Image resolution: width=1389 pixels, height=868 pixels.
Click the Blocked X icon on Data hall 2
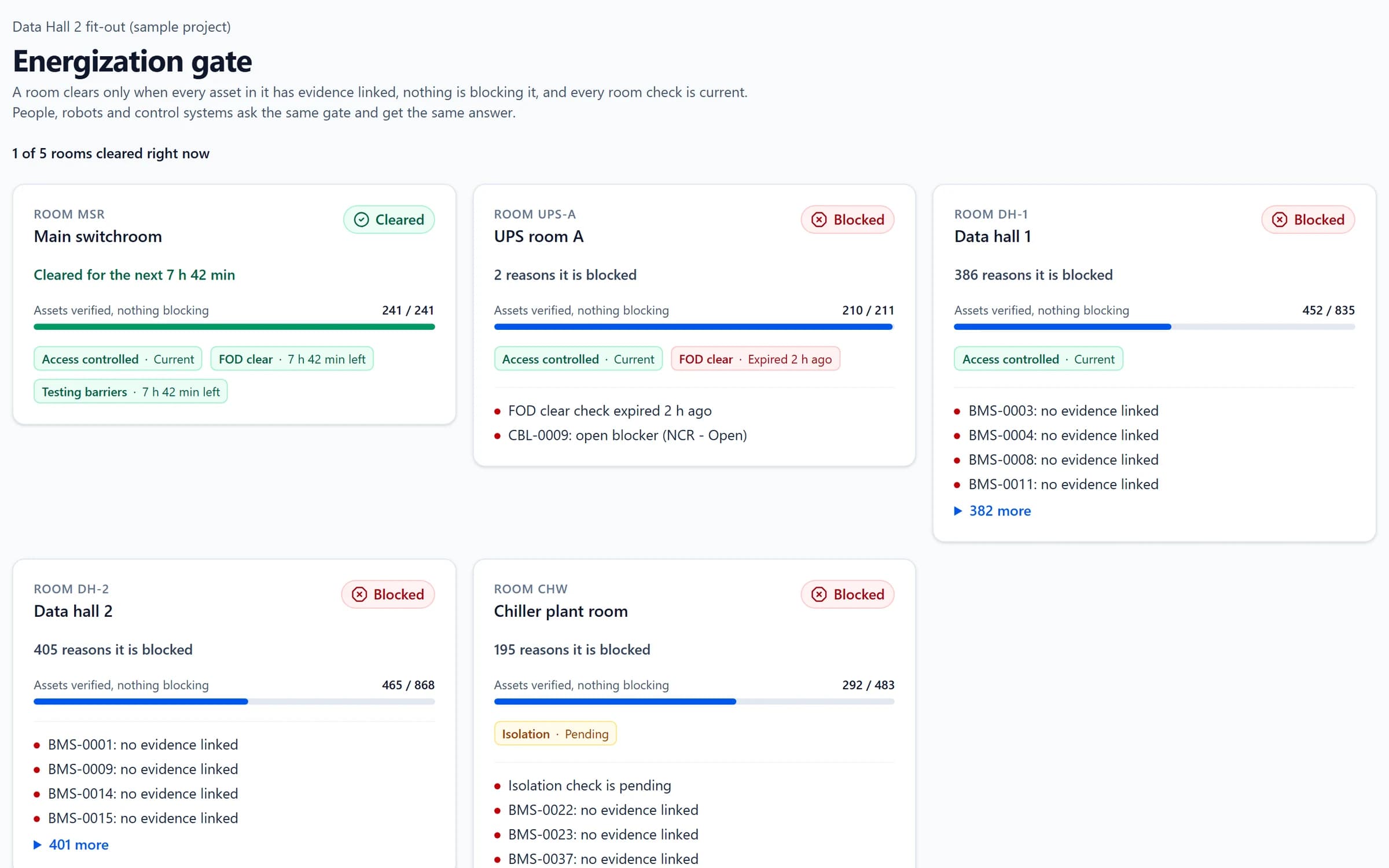359,594
